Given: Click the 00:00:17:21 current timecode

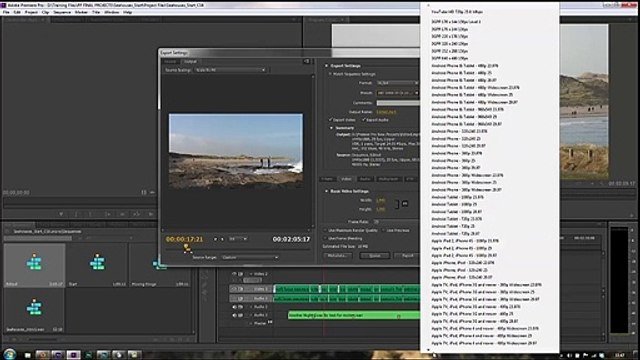Looking at the screenshot, I should click(x=184, y=239).
